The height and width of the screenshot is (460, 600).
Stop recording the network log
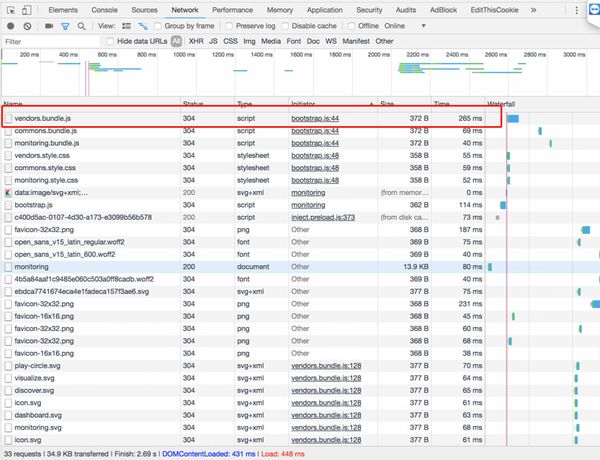tap(9, 25)
